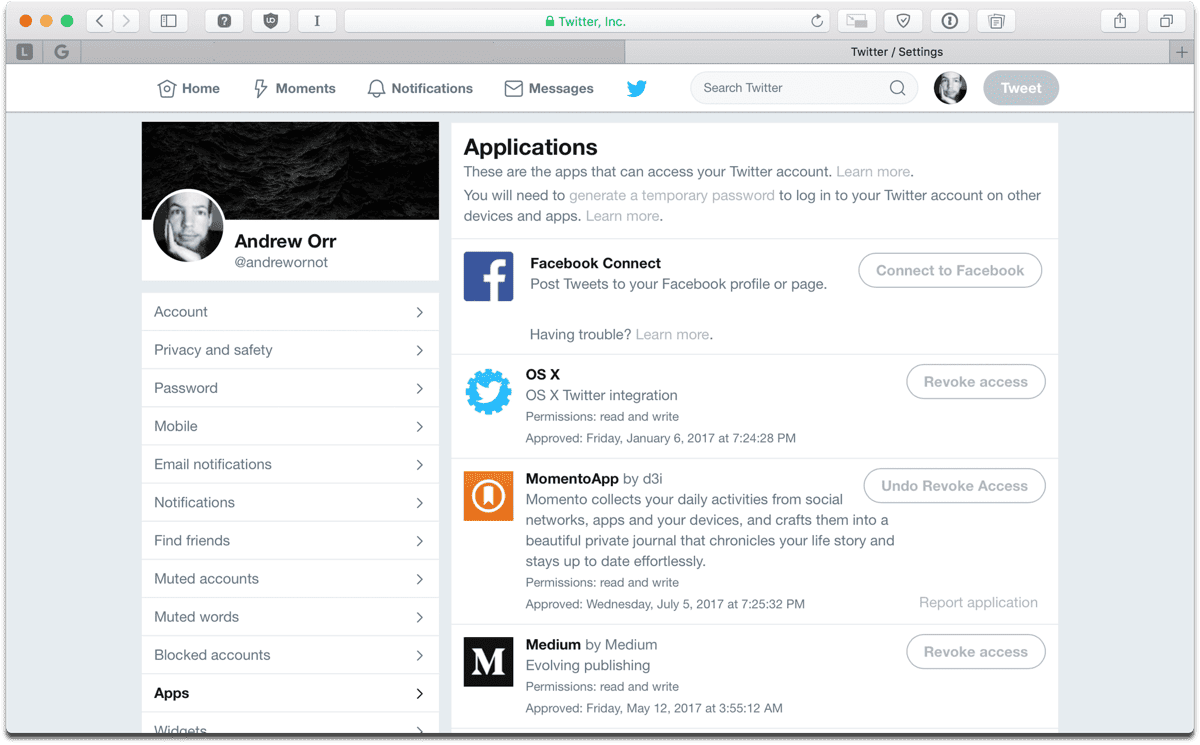
Task: Open Muted words settings
Action: click(x=290, y=617)
